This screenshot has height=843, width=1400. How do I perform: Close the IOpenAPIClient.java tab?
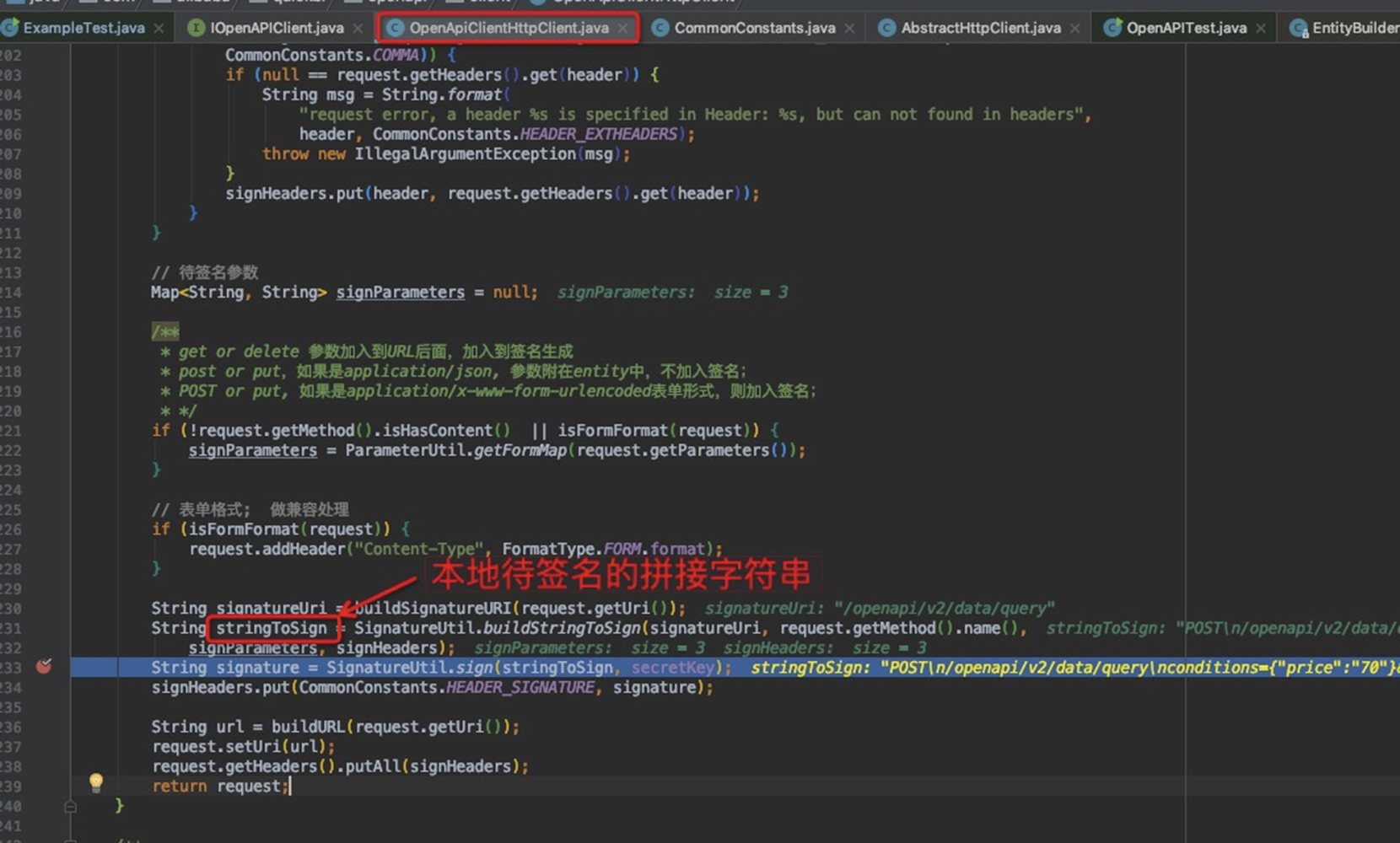(x=358, y=29)
